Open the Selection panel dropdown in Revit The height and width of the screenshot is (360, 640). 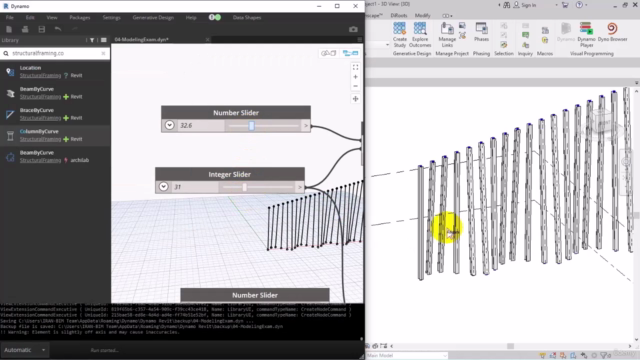click(504, 53)
